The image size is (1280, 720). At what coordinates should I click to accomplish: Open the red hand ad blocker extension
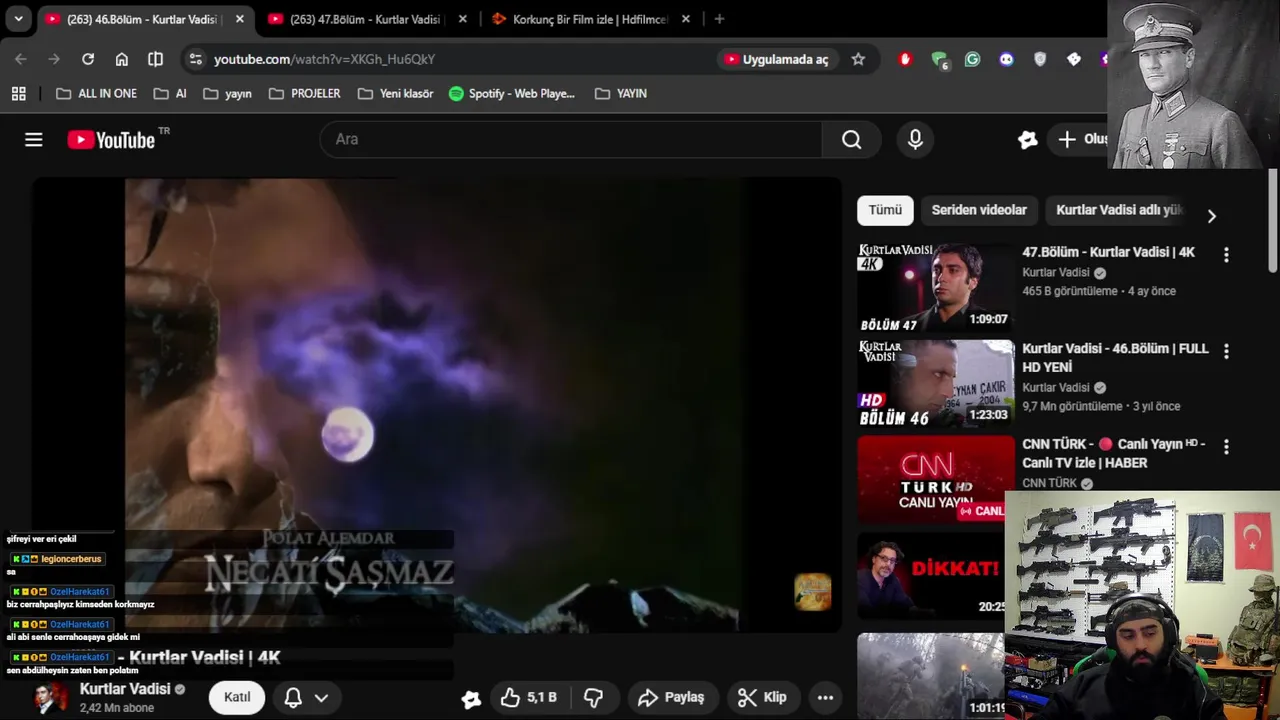pos(905,59)
